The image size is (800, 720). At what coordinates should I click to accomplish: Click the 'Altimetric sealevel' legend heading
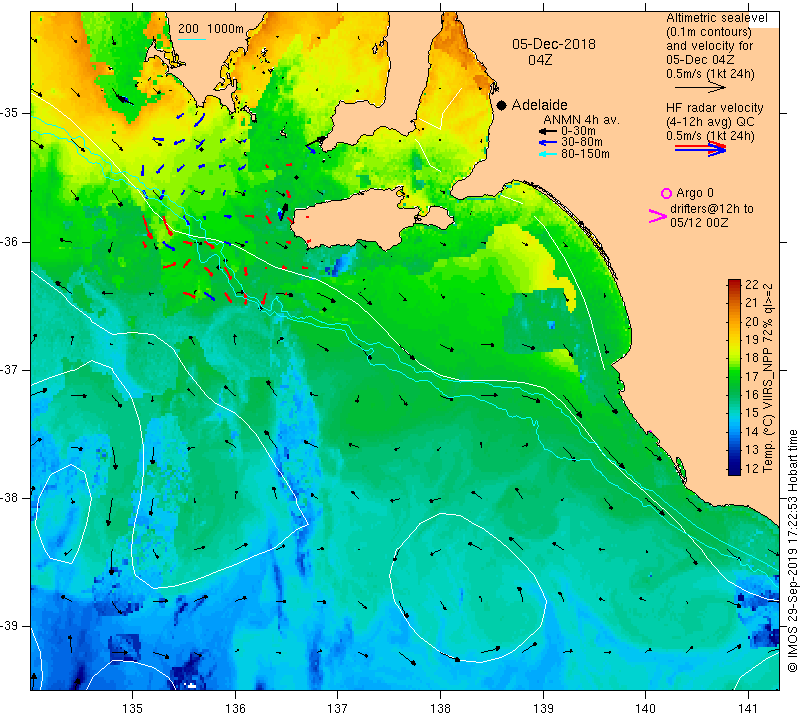coord(716,18)
